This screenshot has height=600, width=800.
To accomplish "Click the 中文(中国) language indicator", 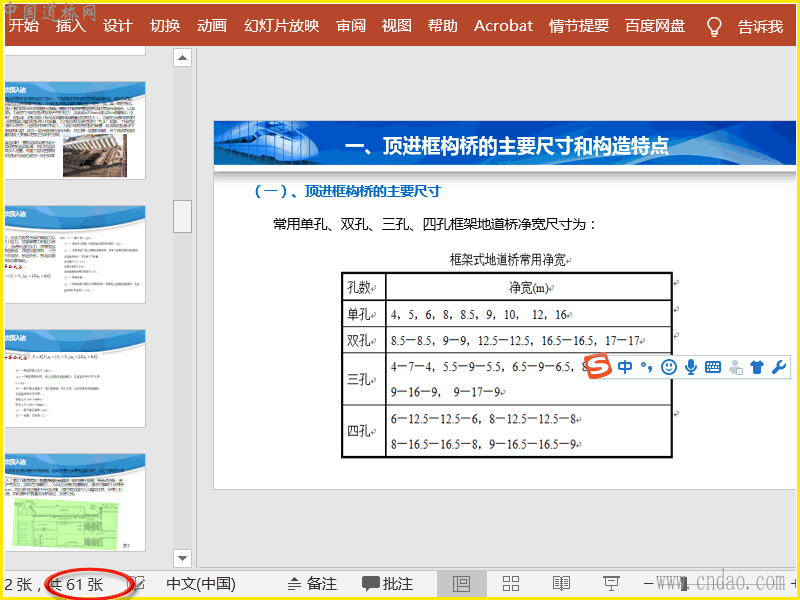I will coord(201,583).
